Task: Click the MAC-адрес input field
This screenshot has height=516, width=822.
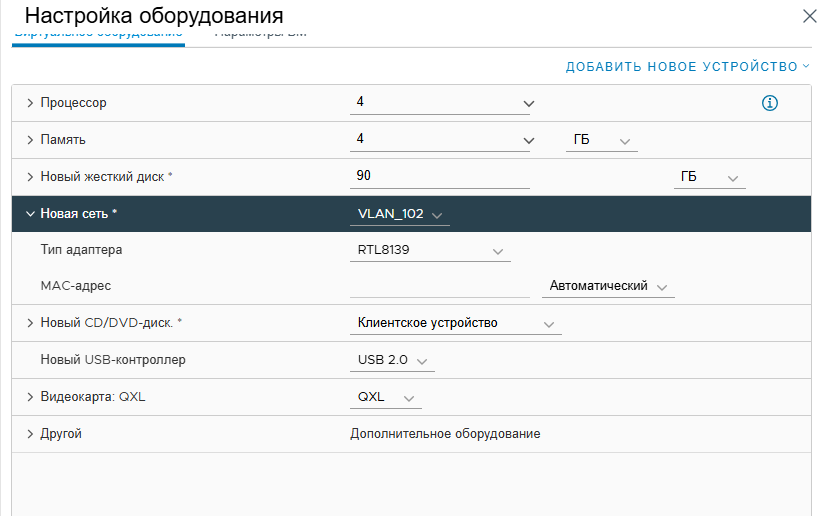Action: point(440,287)
